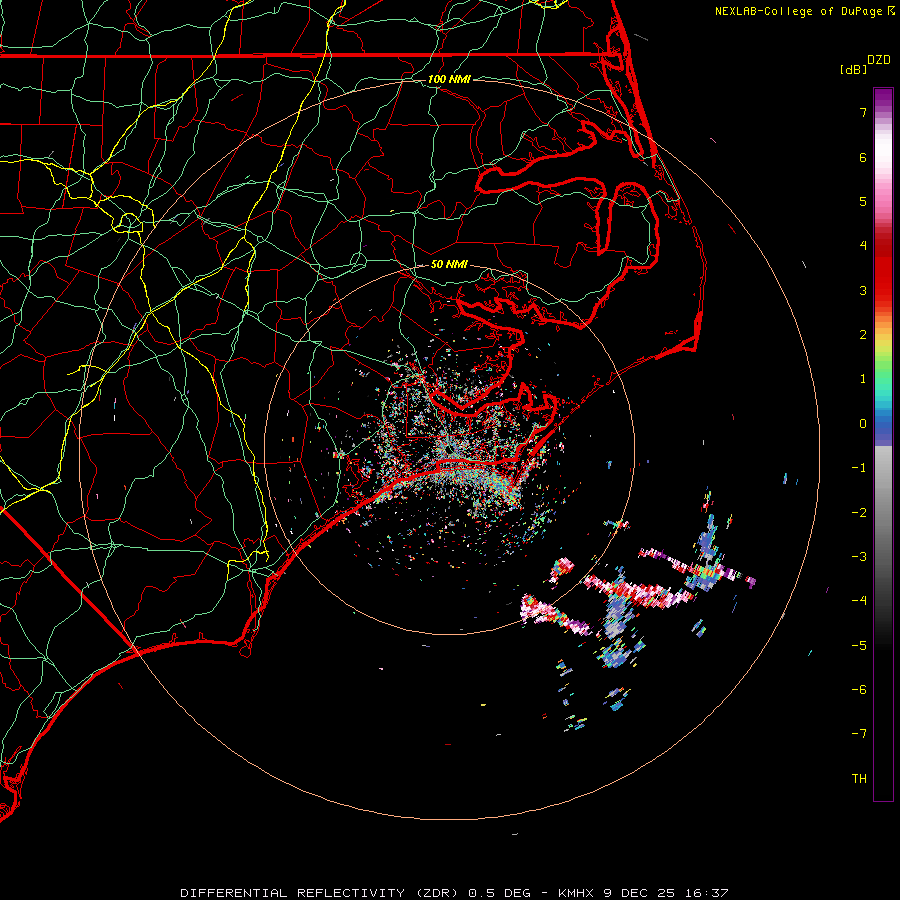Click the 100 NMI range ring label
The width and height of the screenshot is (900, 900).
[449, 79]
